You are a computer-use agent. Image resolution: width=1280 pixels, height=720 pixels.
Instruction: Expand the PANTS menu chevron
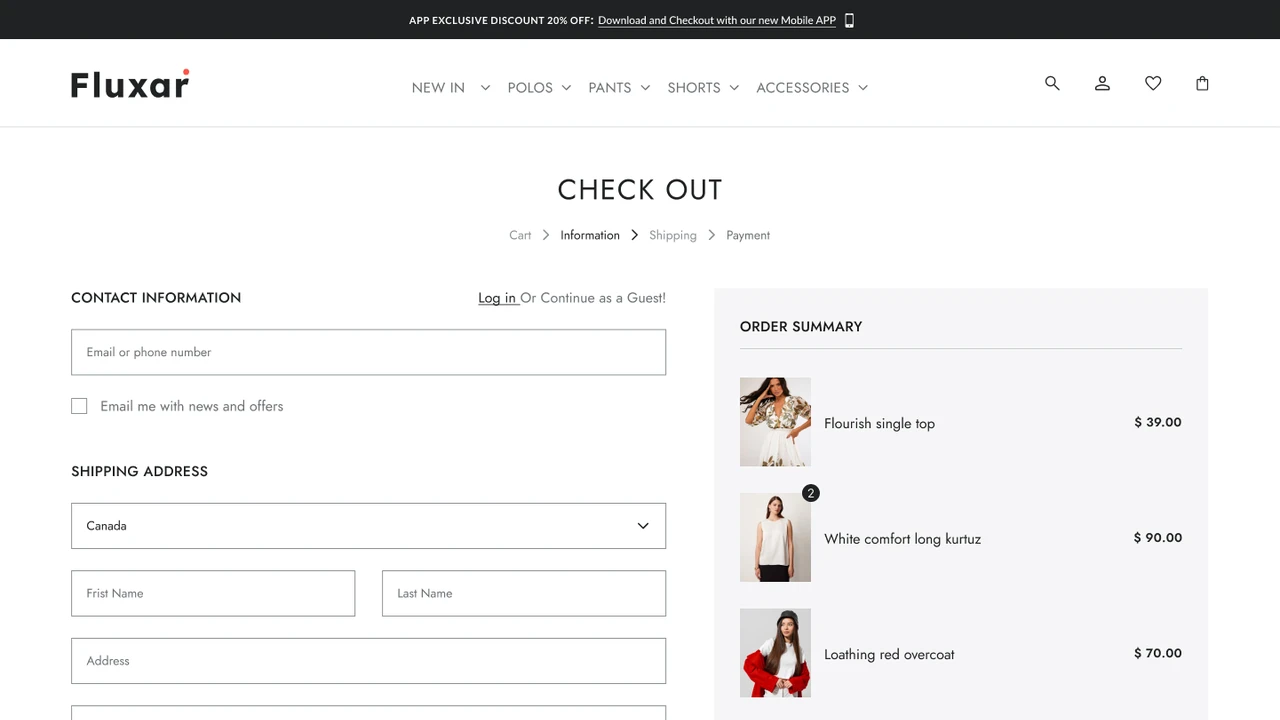(x=645, y=88)
